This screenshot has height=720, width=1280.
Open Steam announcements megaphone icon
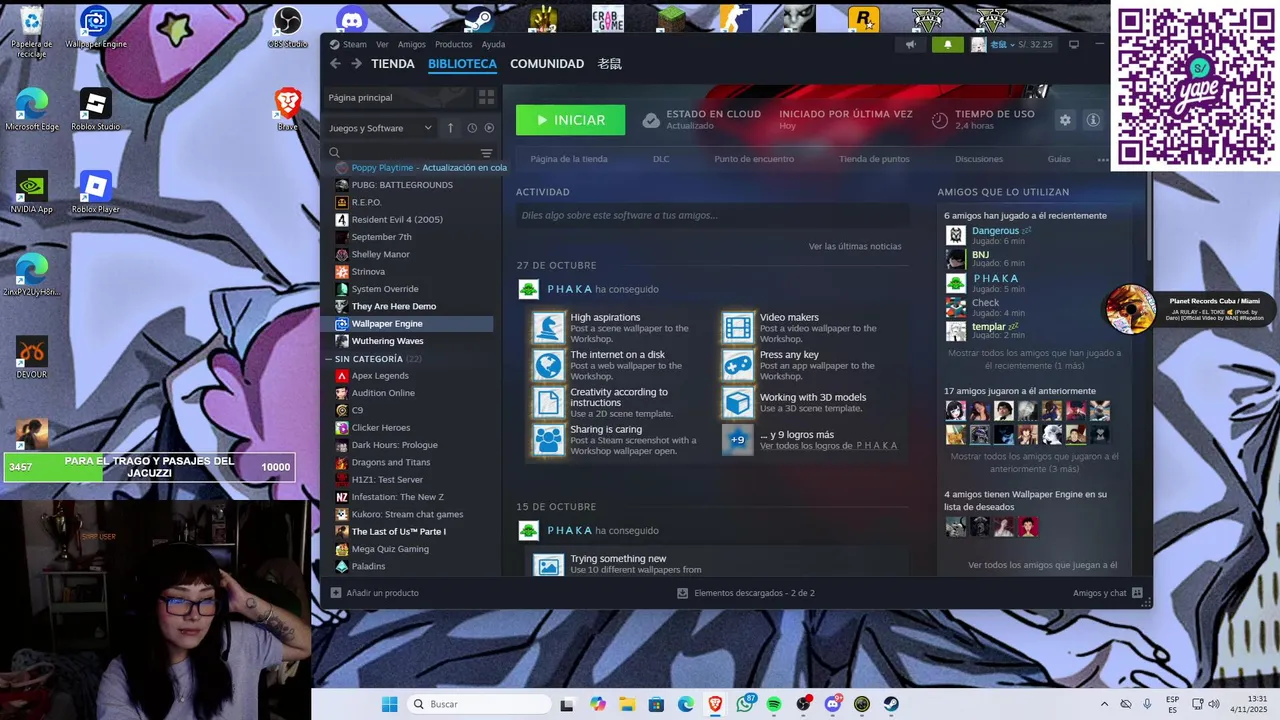point(910,44)
